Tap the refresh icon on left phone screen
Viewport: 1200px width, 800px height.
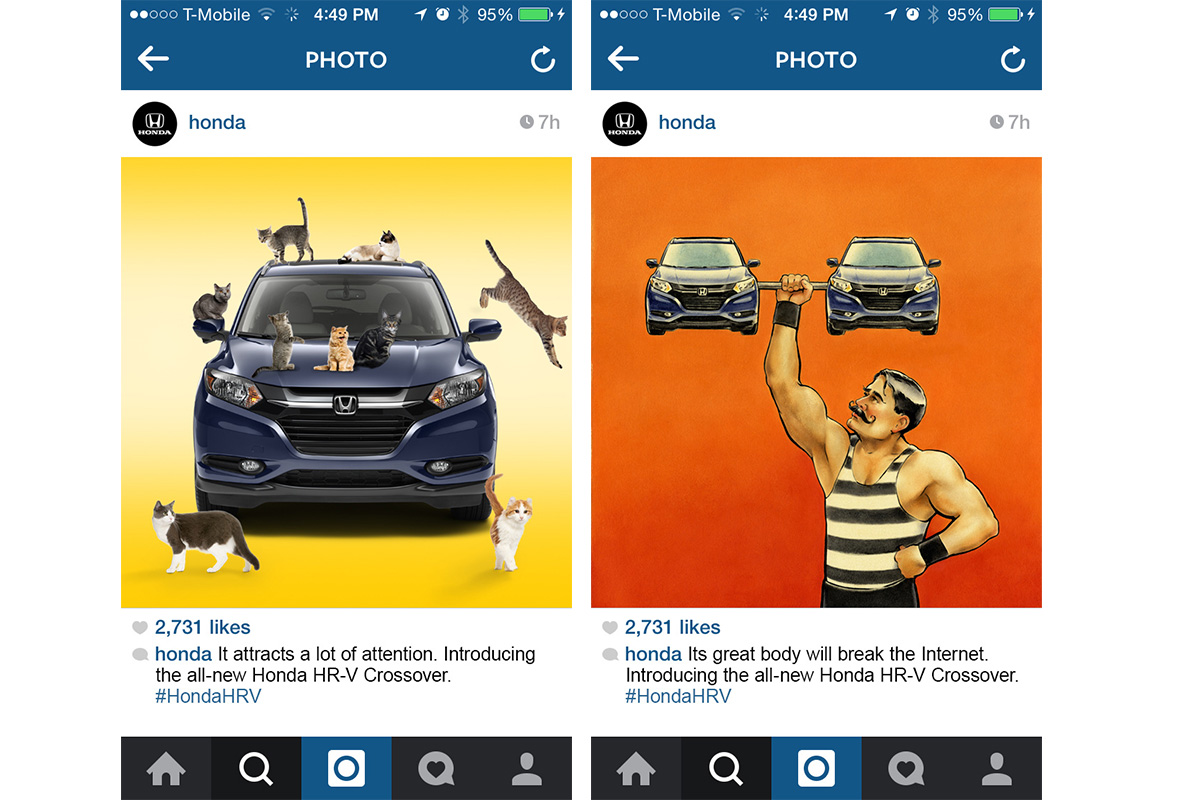[x=543, y=60]
